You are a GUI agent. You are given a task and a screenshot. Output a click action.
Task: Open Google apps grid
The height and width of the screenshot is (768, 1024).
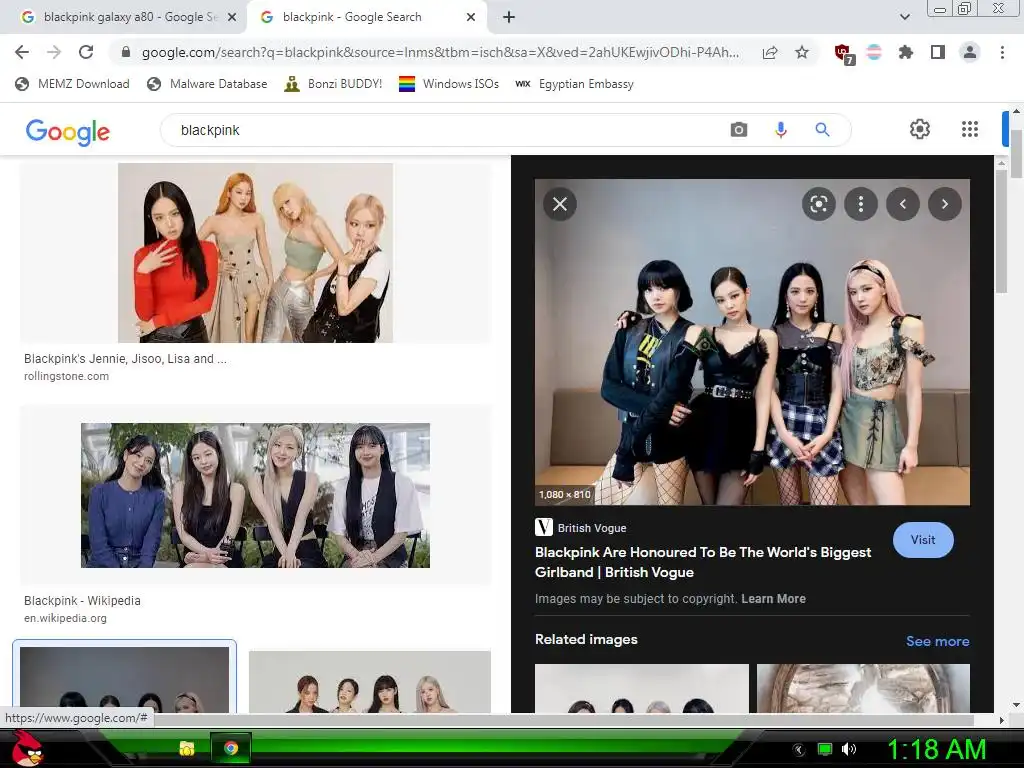point(970,129)
